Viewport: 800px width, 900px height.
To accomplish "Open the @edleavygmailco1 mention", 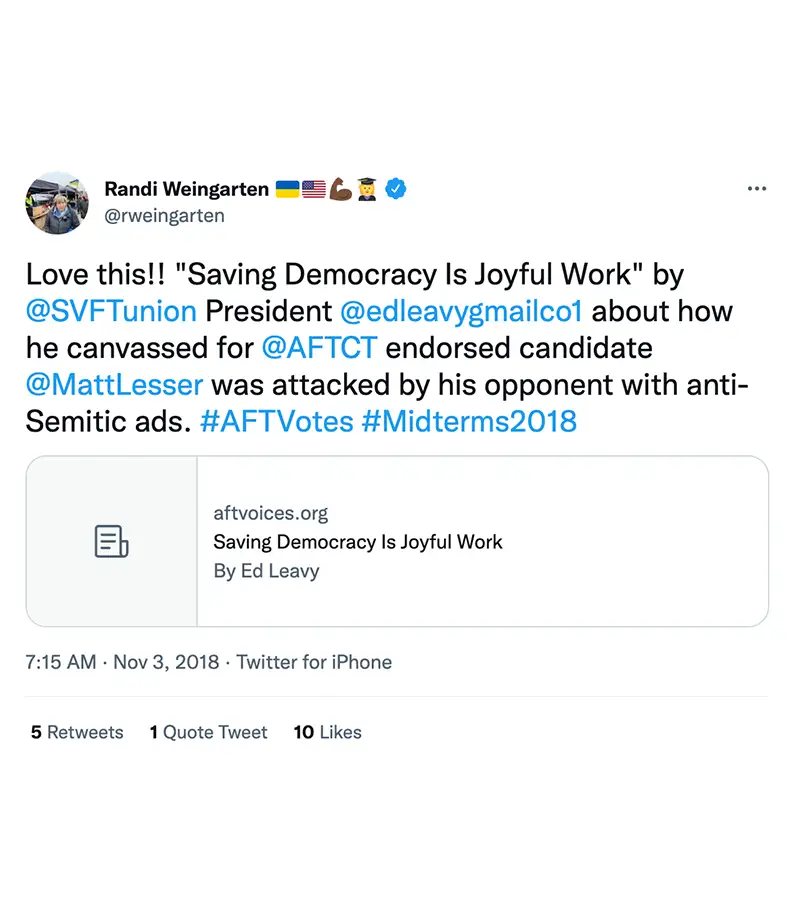I will [x=461, y=311].
